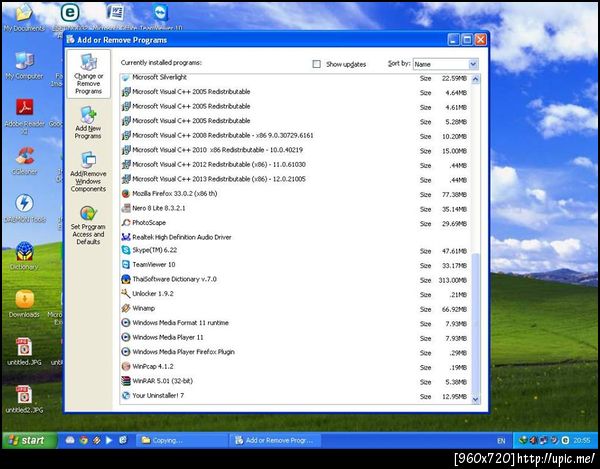This screenshot has height=469, width=600.
Task: Open the Start menu
Action: pyautogui.click(x=30, y=440)
